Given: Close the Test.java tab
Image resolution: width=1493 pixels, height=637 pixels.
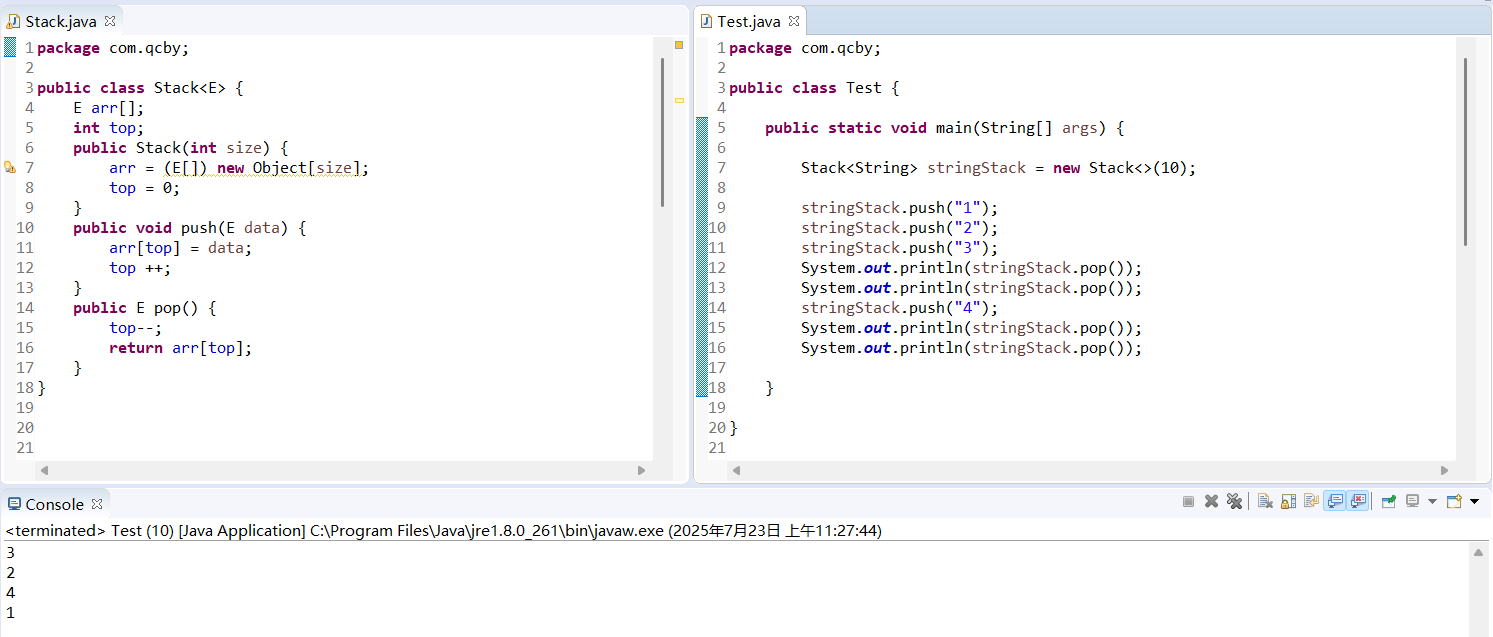Looking at the screenshot, I should (794, 21).
